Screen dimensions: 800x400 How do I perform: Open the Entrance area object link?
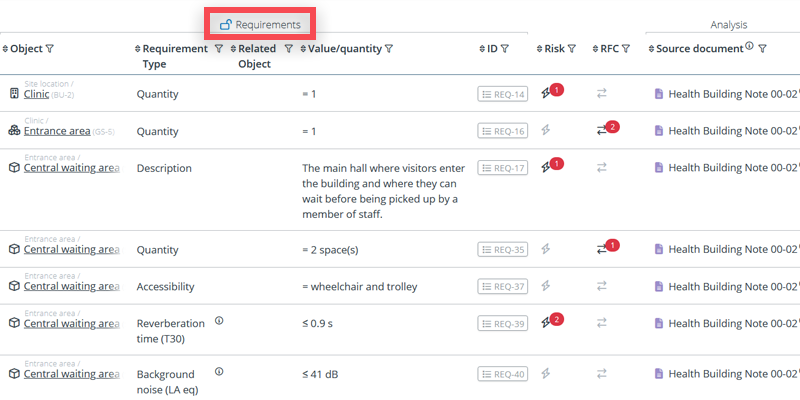tap(56, 131)
